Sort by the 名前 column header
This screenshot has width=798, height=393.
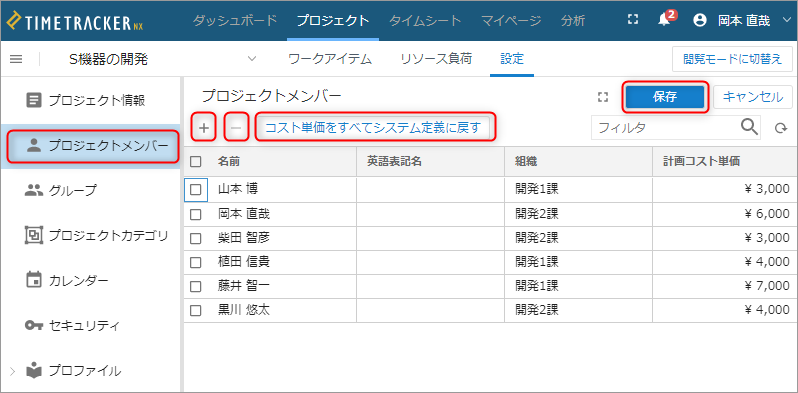click(x=229, y=162)
